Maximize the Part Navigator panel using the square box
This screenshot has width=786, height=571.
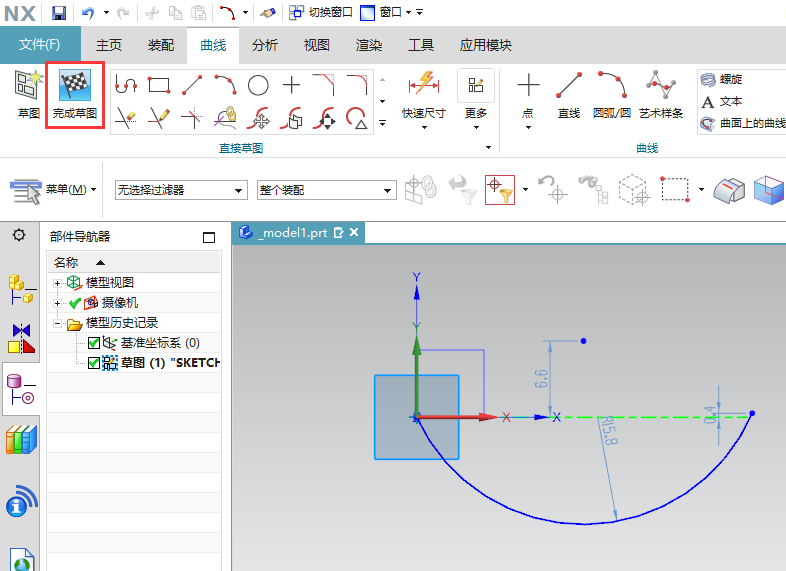209,238
